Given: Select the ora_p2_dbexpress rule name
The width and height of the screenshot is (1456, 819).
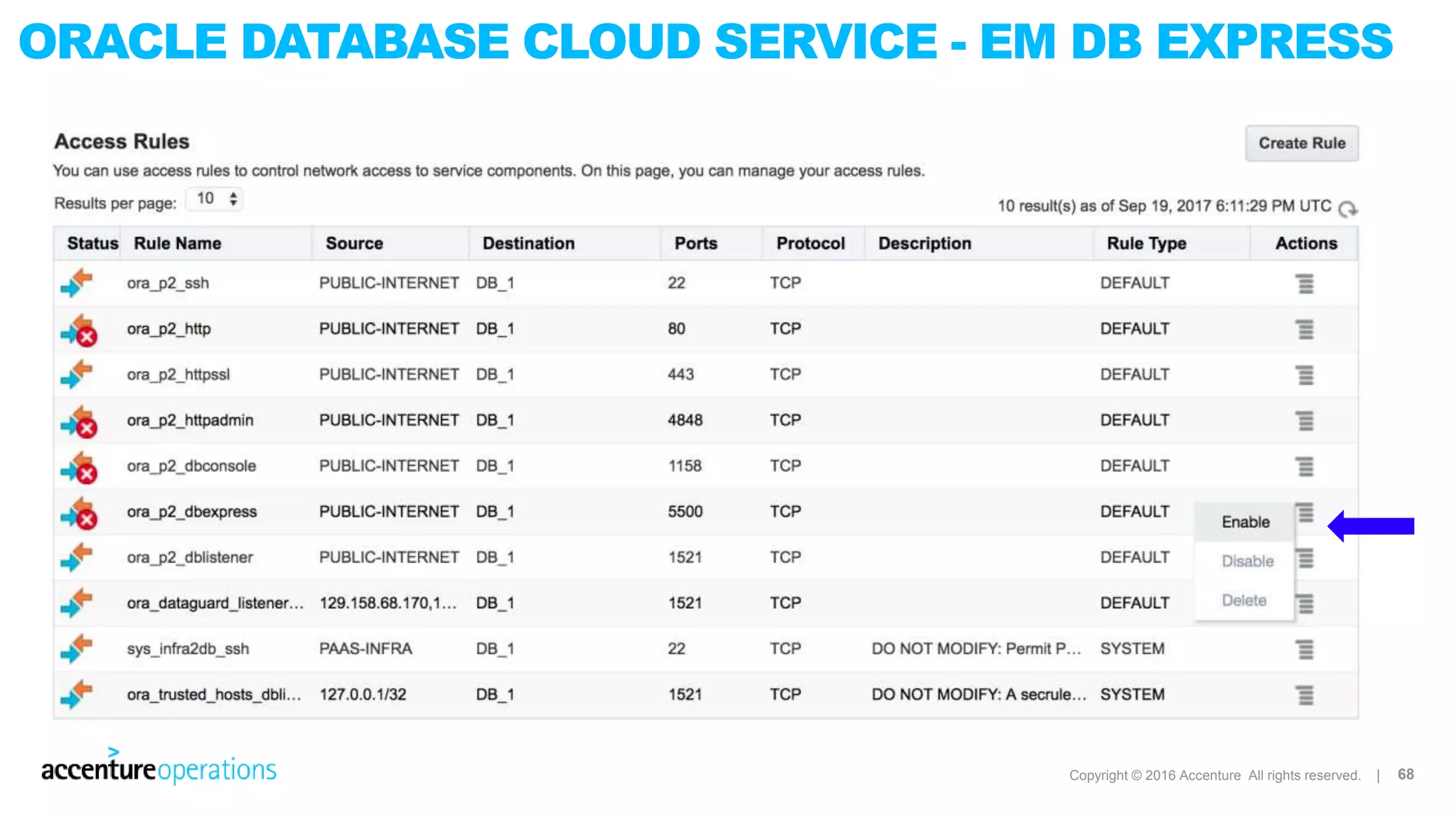Looking at the screenshot, I should click(192, 511).
